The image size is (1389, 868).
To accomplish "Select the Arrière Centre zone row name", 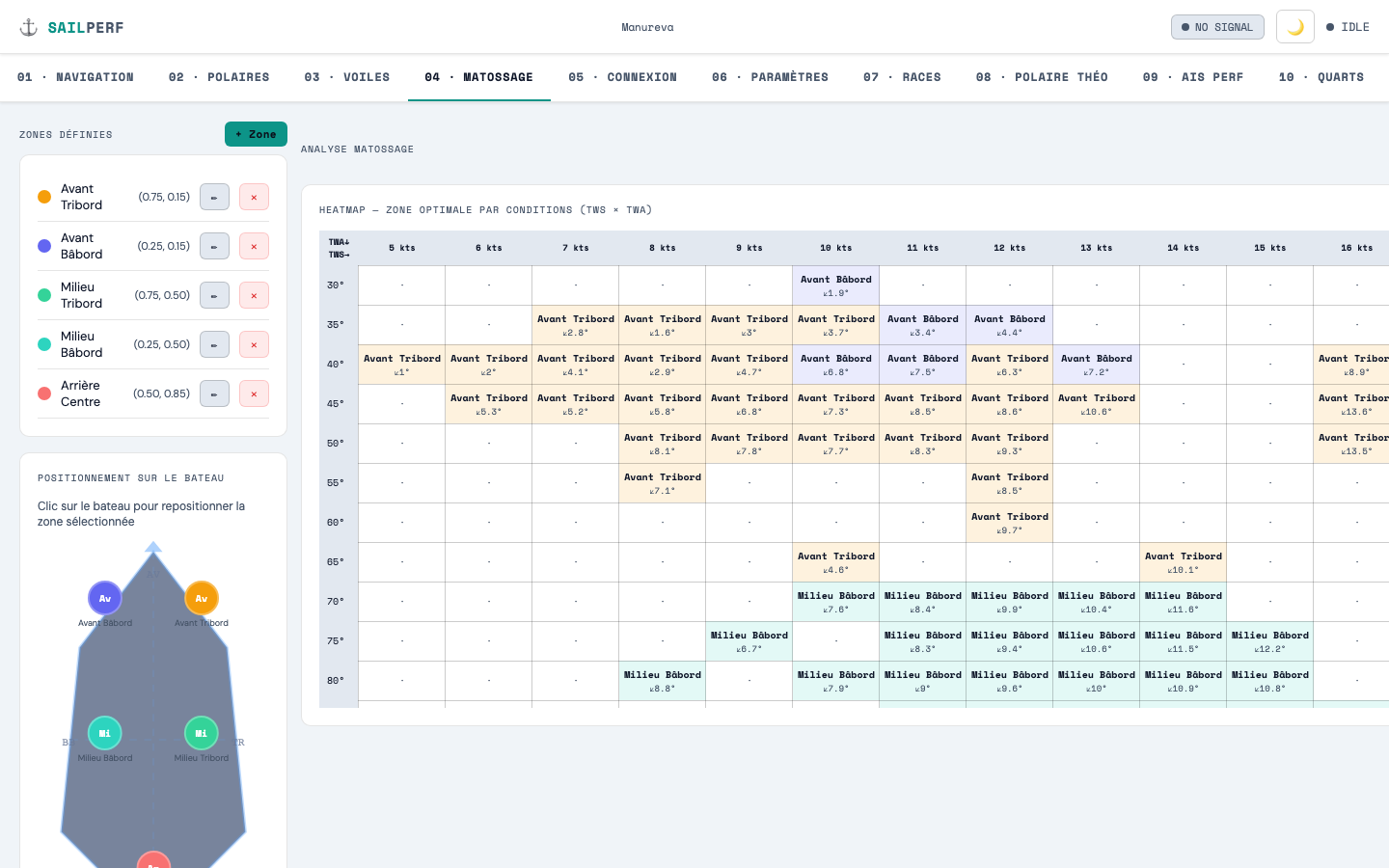I will (80, 393).
